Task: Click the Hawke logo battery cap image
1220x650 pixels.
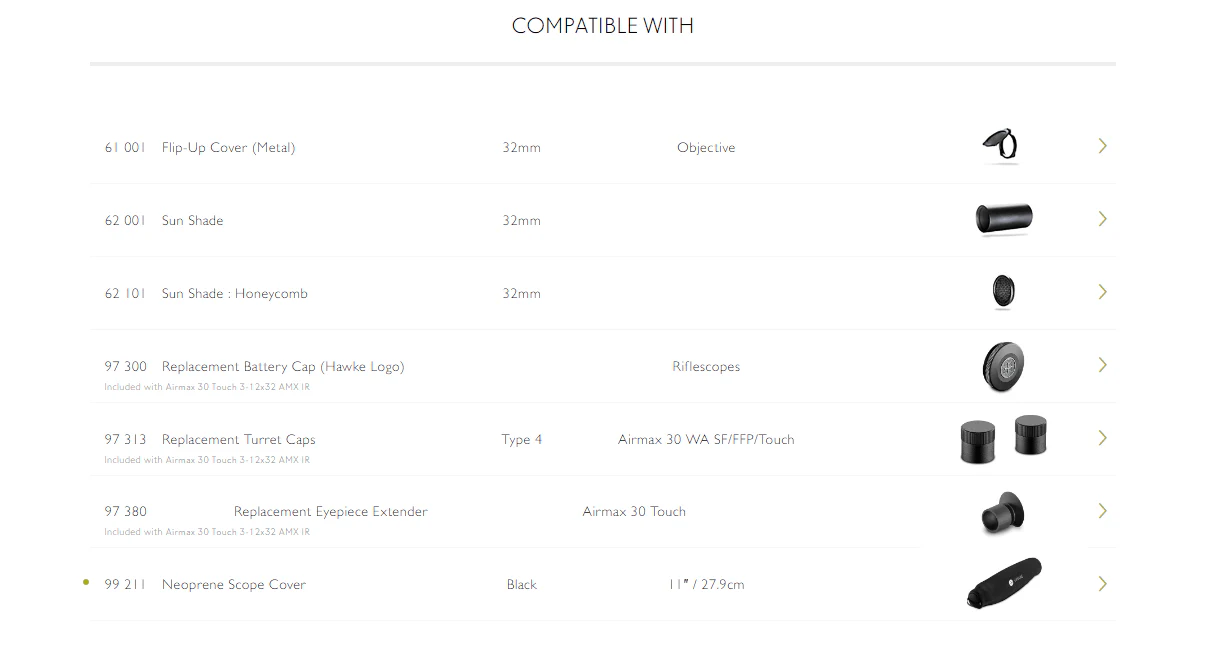Action: tap(1003, 366)
